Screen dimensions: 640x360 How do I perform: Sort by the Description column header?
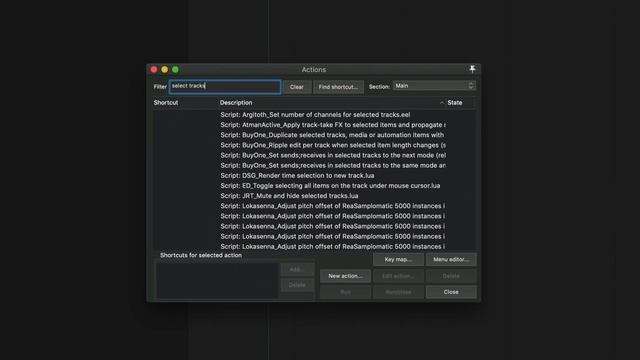coord(236,102)
